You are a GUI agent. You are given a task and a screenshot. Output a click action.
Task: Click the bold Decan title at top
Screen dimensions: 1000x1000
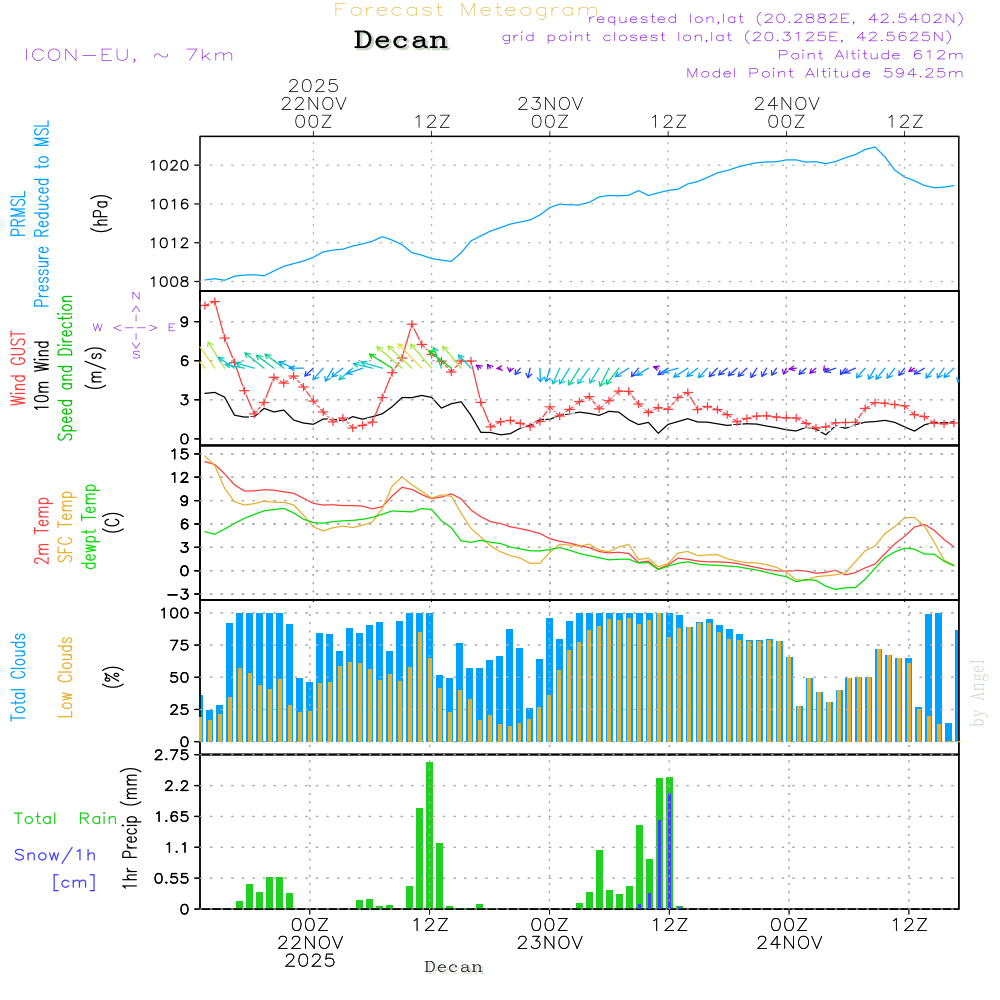pyautogui.click(x=401, y=41)
